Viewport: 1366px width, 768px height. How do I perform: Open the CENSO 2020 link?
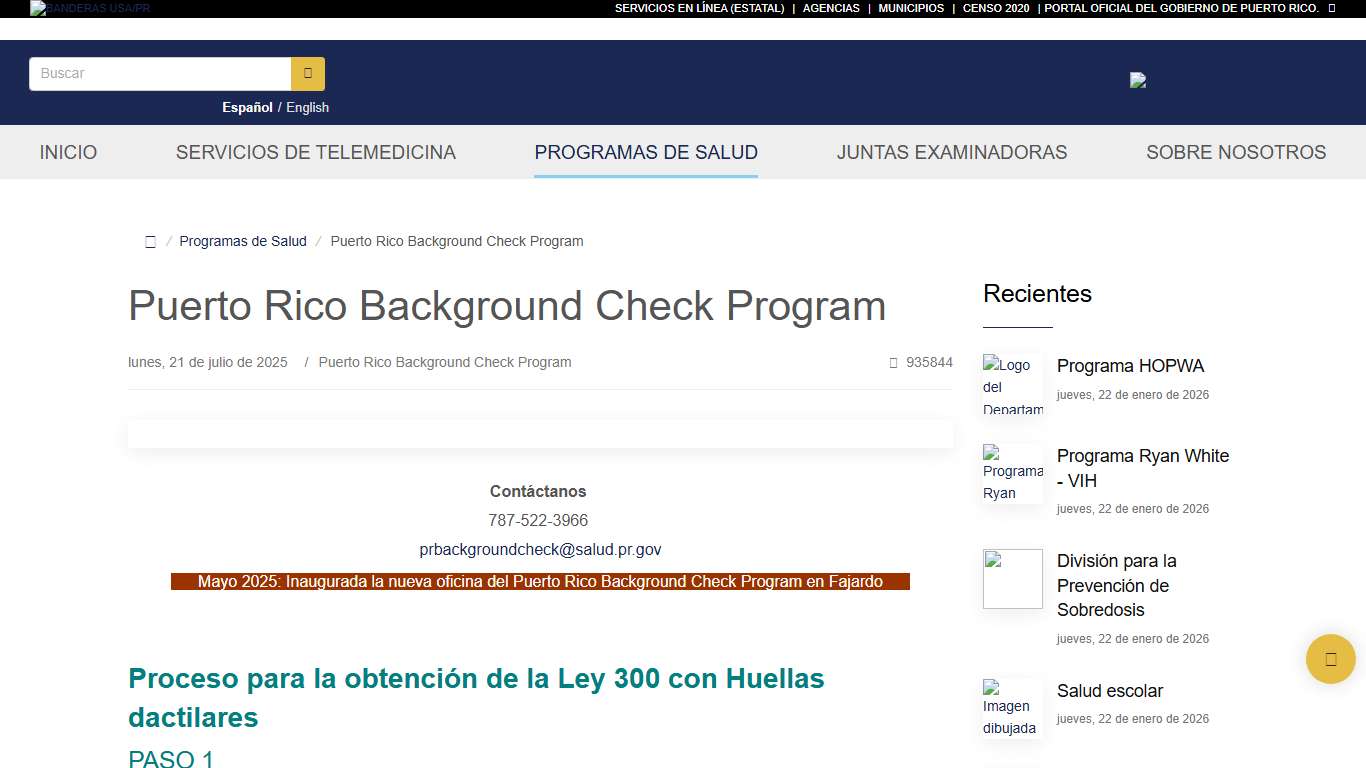(x=996, y=8)
